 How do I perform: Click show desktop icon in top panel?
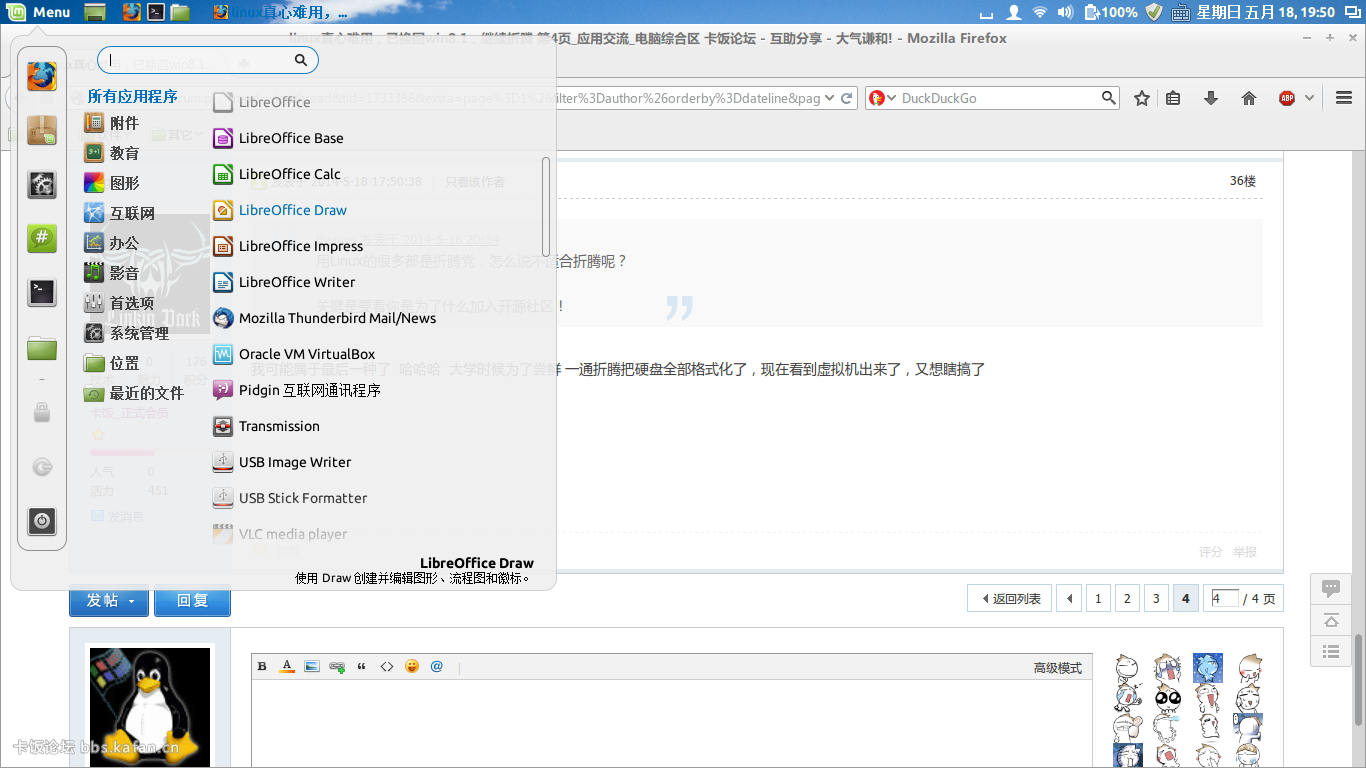[95, 12]
